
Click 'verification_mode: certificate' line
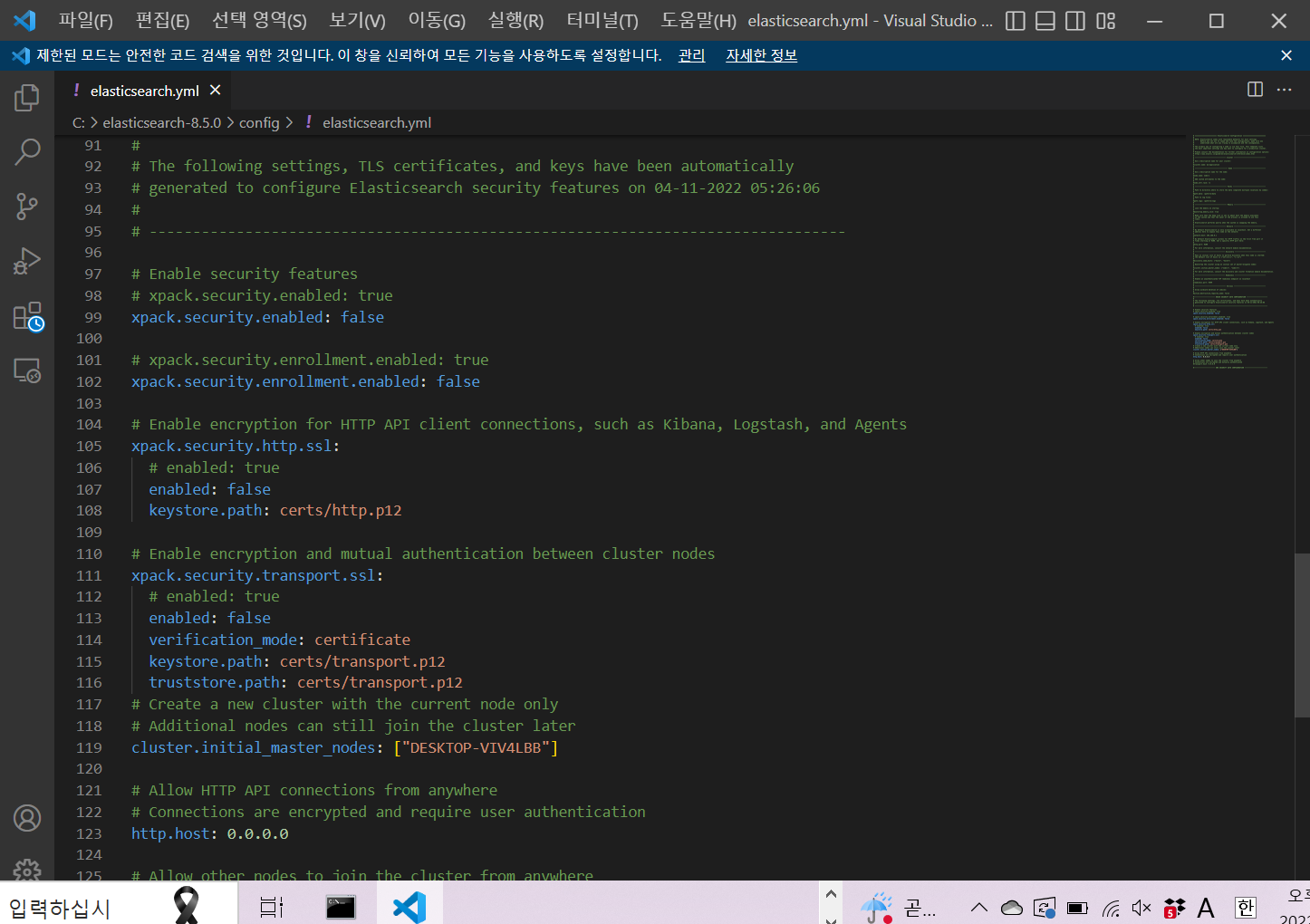[279, 640]
